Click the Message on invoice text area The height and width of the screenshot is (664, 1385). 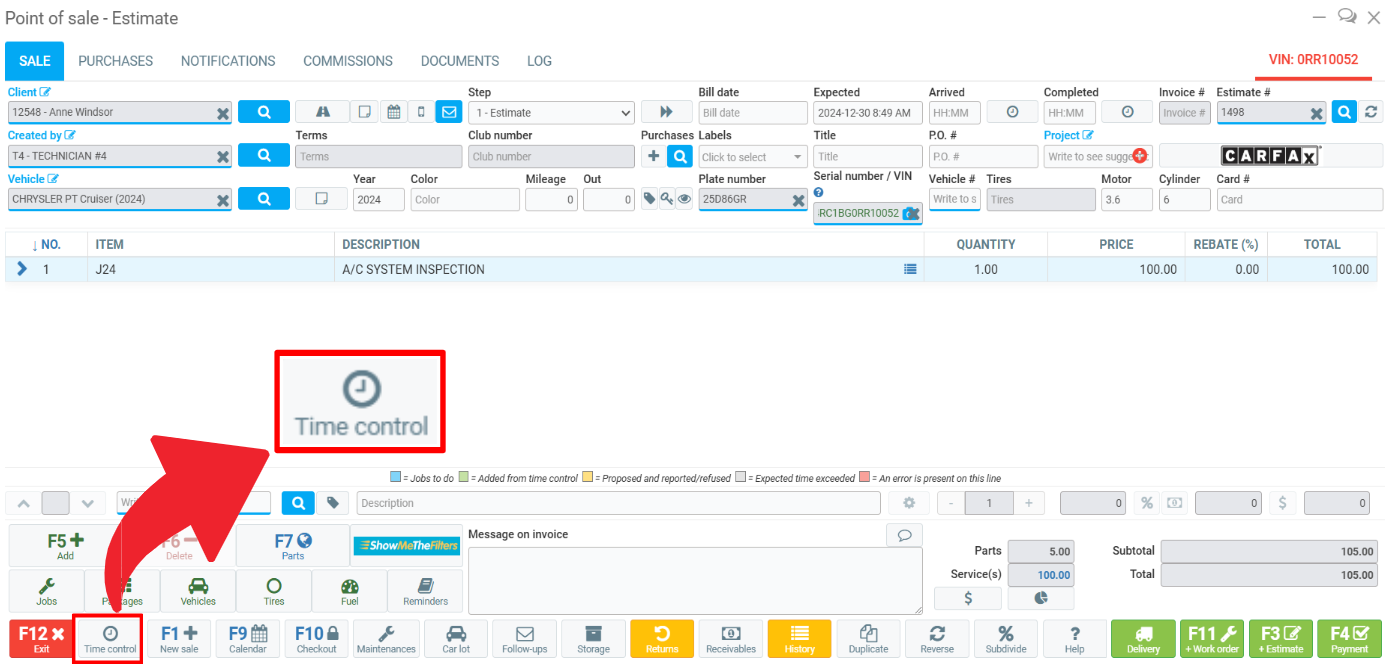pos(694,580)
